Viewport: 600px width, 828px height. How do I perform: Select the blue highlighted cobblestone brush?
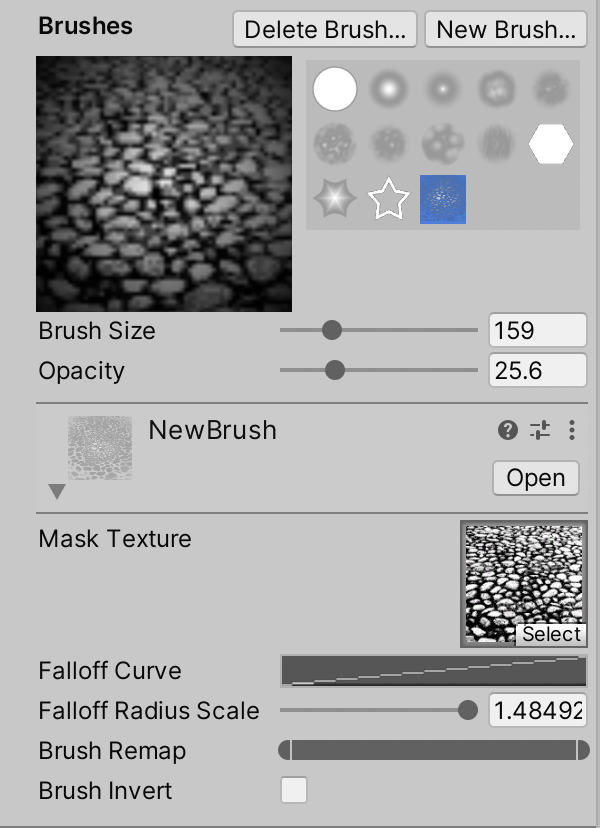(443, 199)
